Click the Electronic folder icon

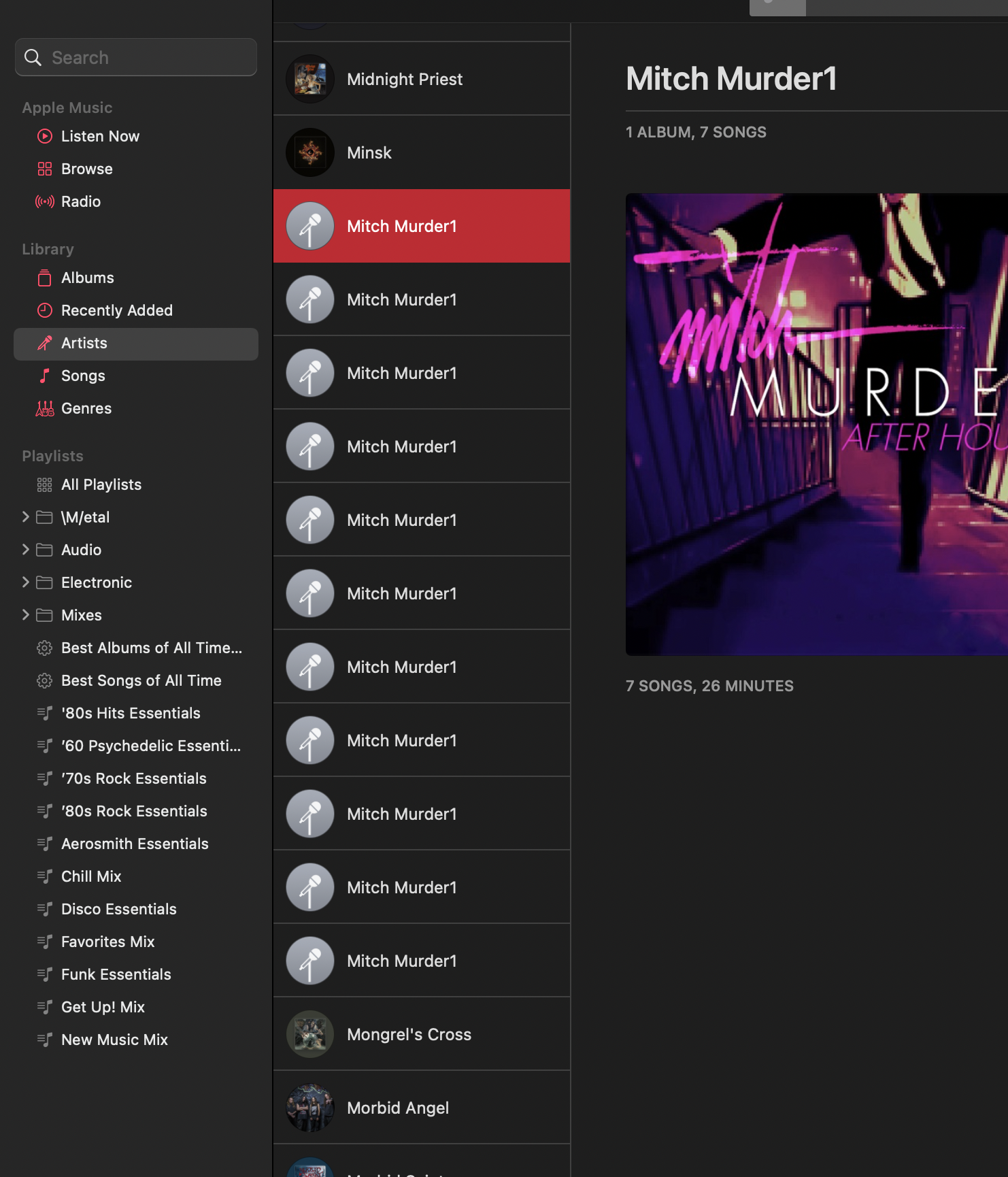45,582
